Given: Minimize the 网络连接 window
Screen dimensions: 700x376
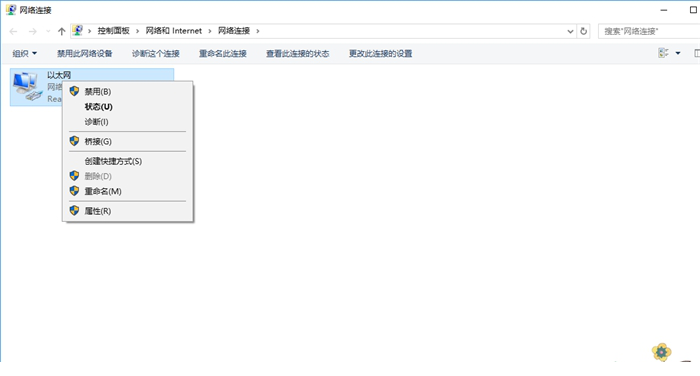Looking at the screenshot, I should tap(664, 10).
